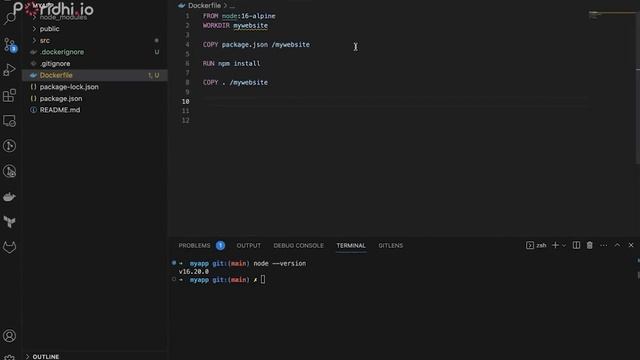This screenshot has width=640, height=360.
Task: Switch to the GITLENS tab
Action: [391, 245]
